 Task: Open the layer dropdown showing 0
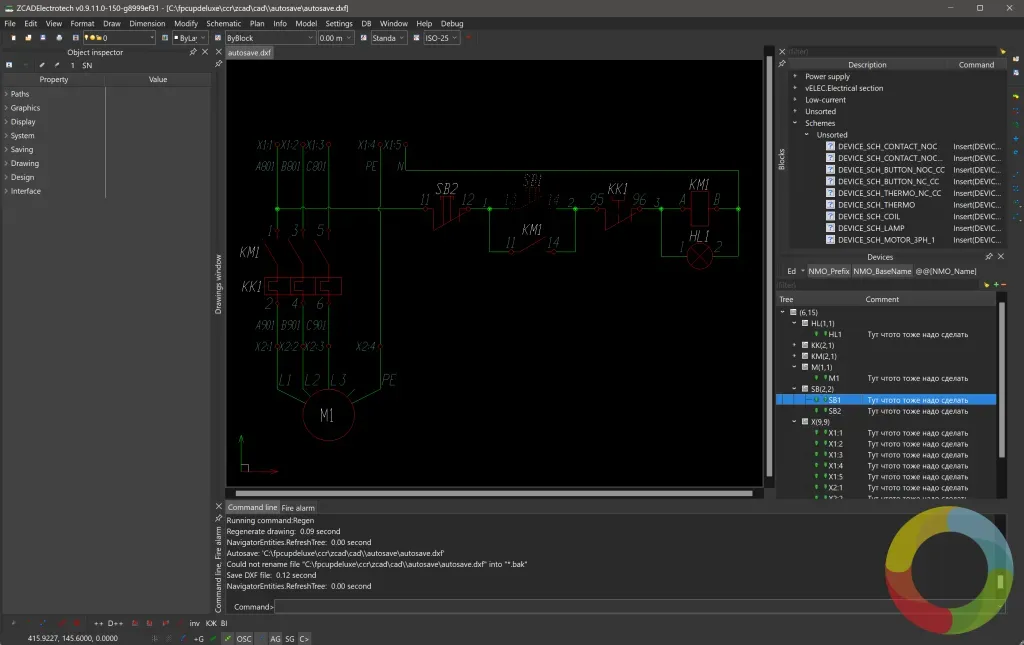click(x=120, y=38)
